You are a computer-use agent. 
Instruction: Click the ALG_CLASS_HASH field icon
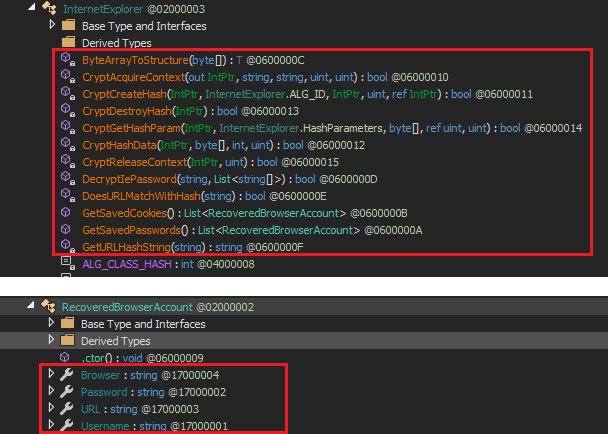tap(67, 263)
